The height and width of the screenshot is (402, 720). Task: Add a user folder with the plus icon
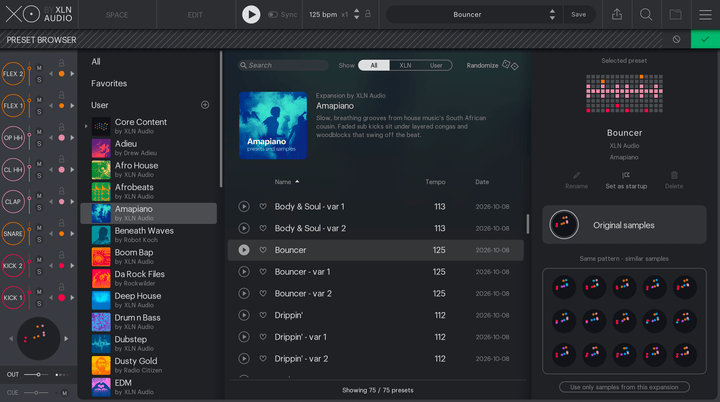tap(205, 105)
